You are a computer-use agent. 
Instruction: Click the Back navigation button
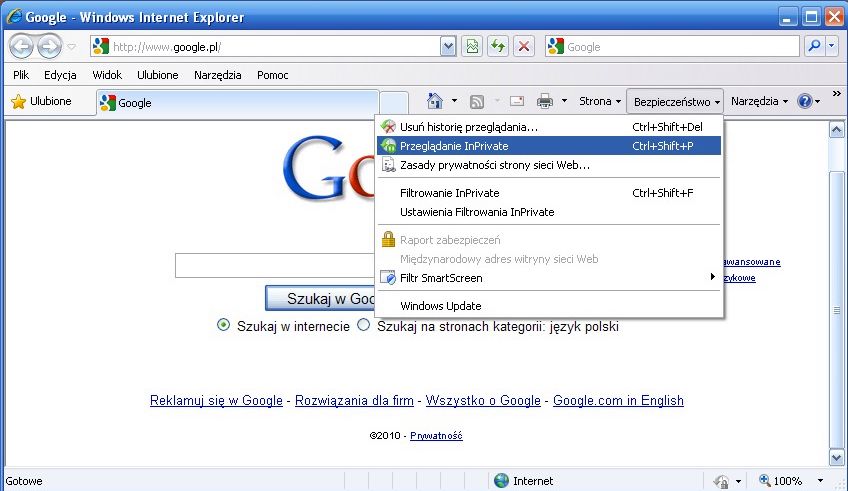click(x=22, y=47)
